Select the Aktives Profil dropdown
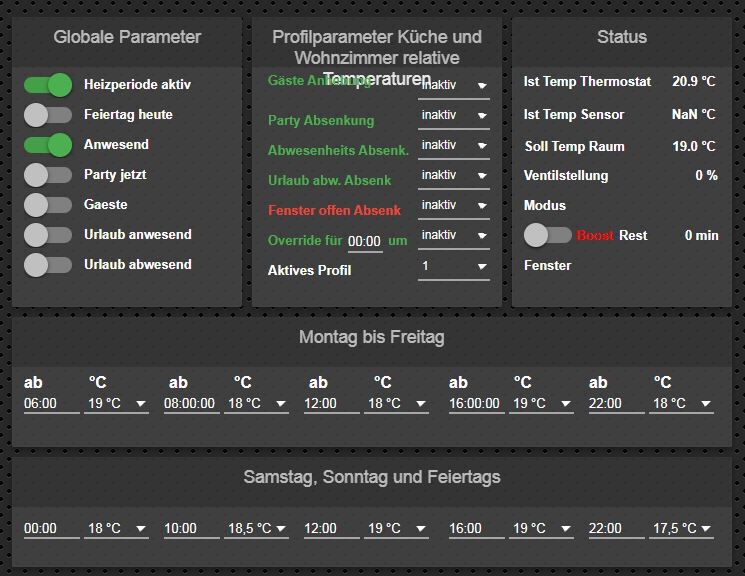Screen dimensions: 745x576 tap(453, 267)
